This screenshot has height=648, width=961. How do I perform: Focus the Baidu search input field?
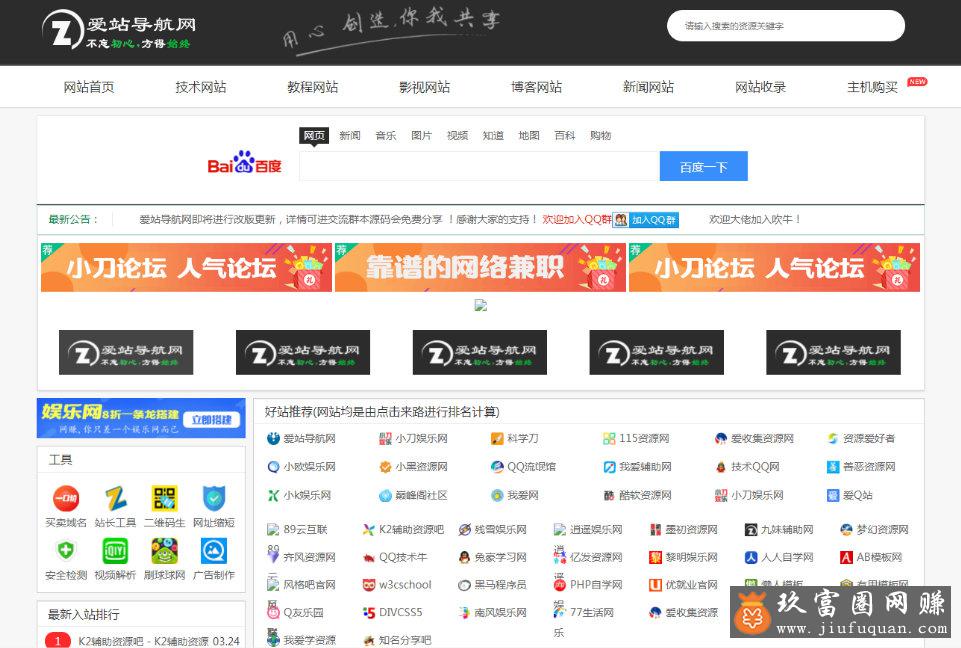pyautogui.click(x=479, y=167)
